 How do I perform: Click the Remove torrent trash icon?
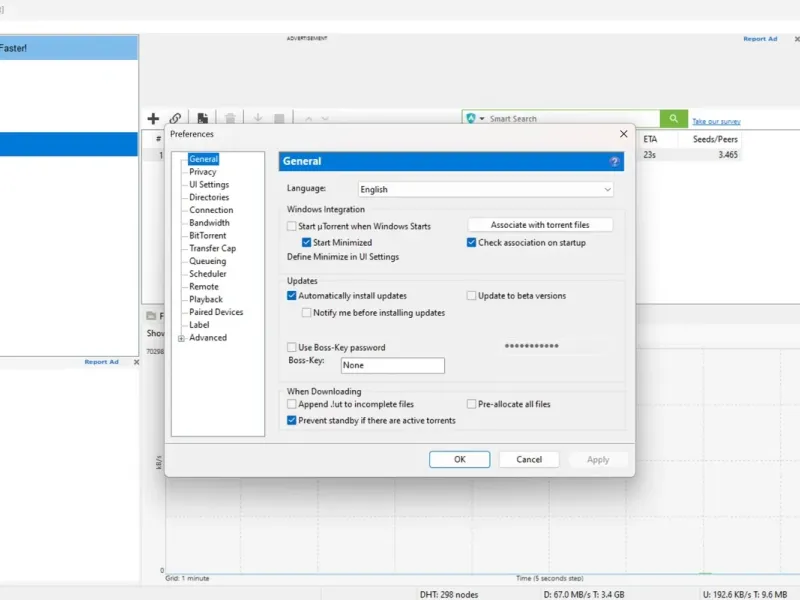pos(230,118)
